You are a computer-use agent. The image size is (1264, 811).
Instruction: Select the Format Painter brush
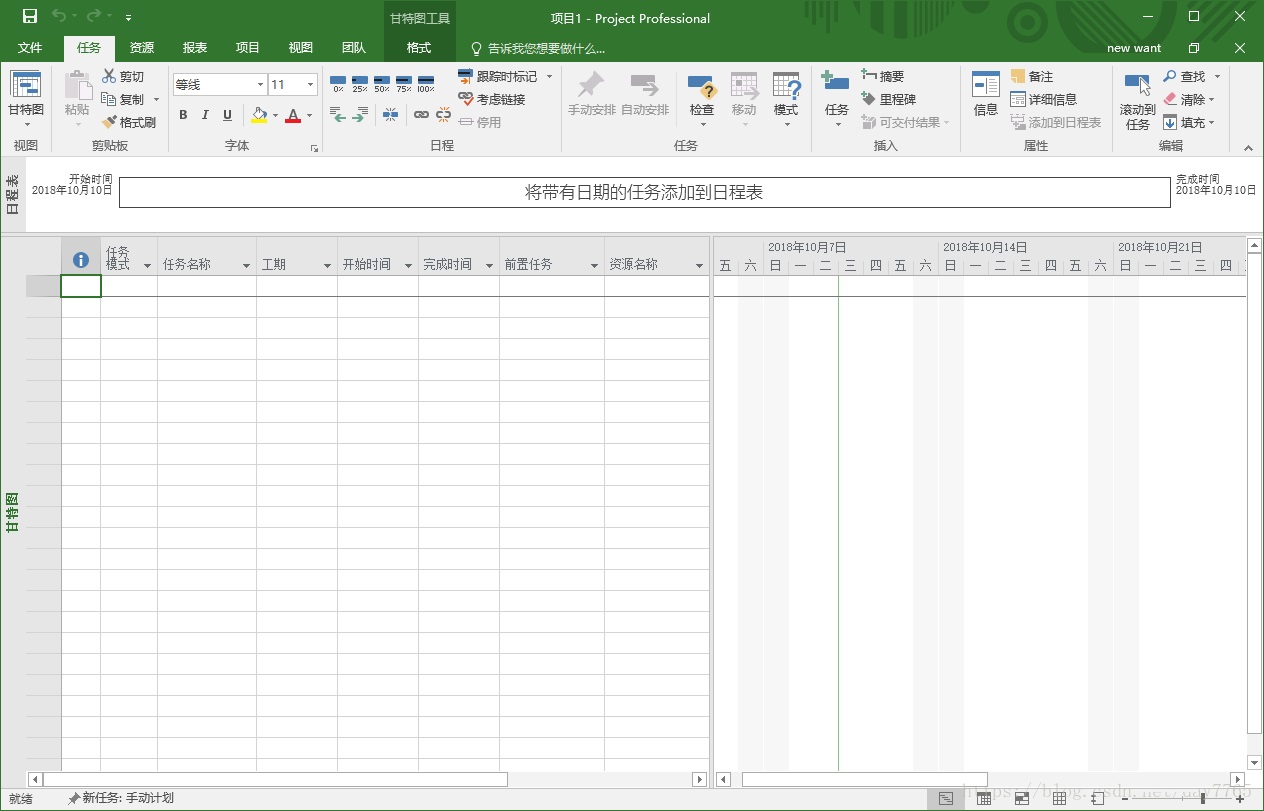tap(109, 122)
